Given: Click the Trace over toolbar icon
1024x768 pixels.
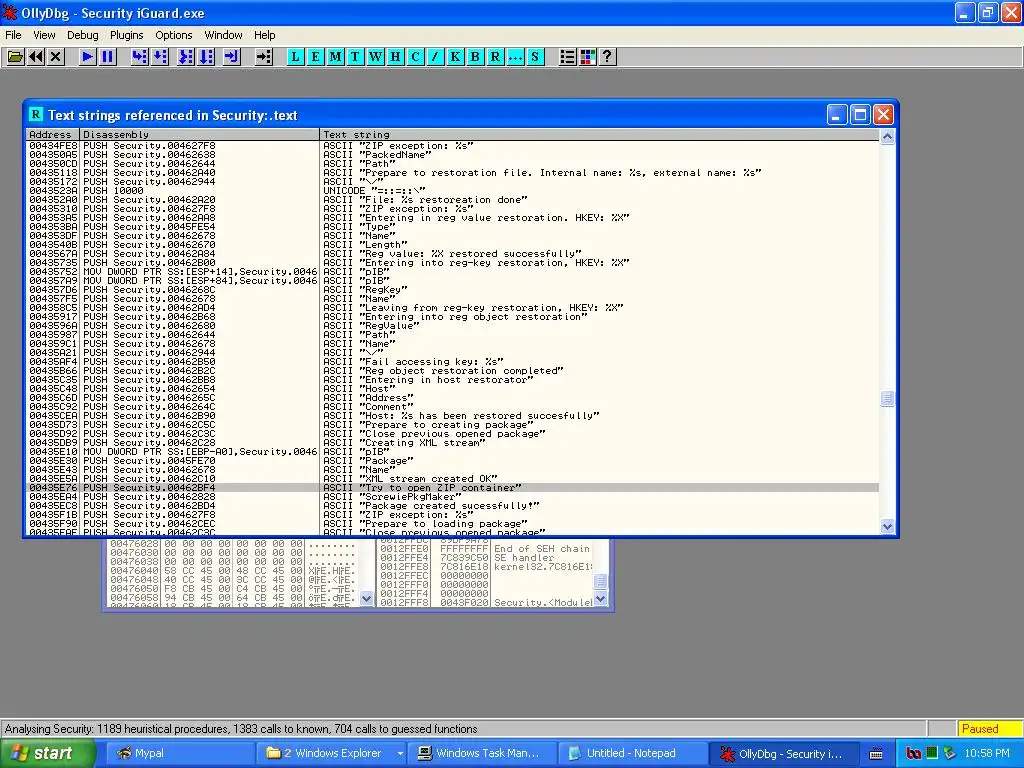Looking at the screenshot, I should (206, 57).
